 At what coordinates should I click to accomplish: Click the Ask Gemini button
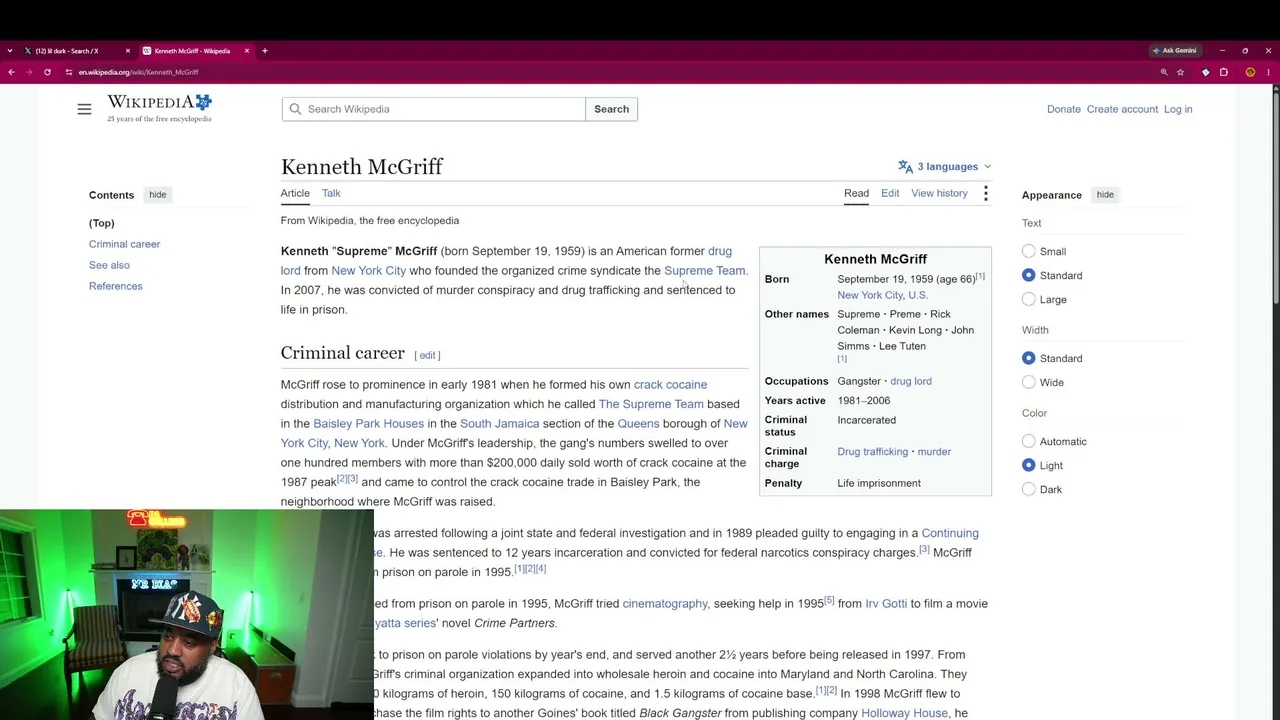coord(1174,51)
